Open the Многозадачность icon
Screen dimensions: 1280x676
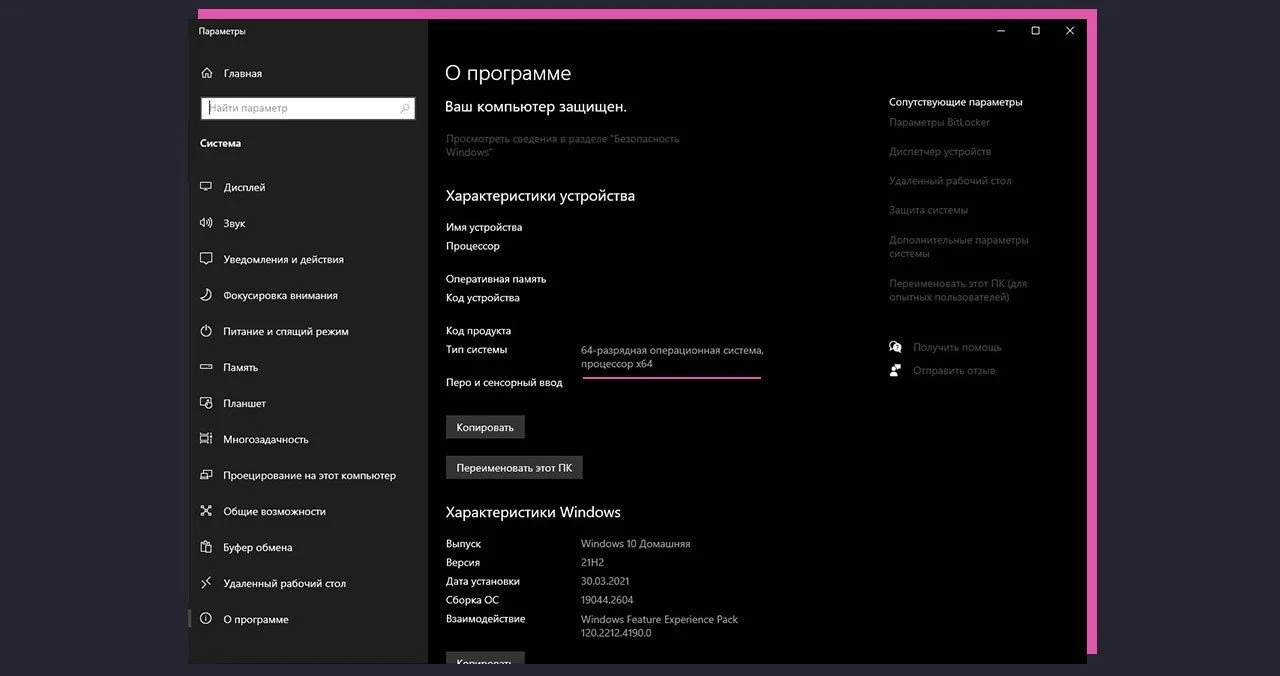click(x=206, y=439)
